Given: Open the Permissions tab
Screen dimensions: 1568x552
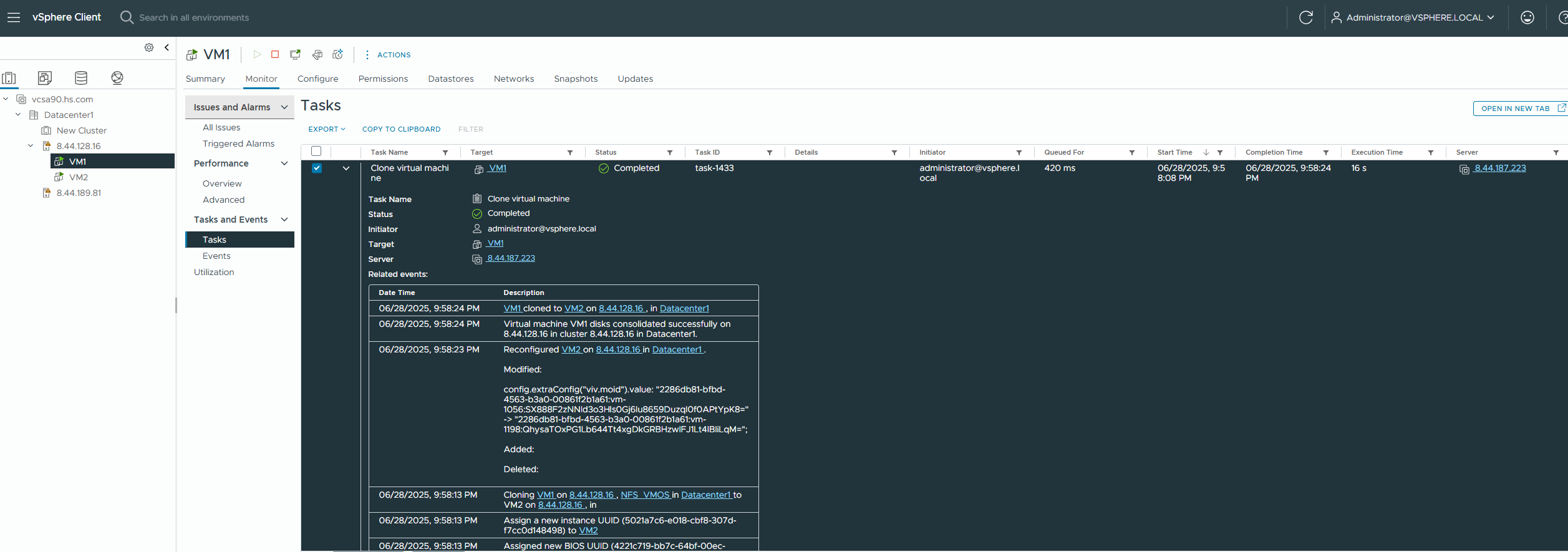Looking at the screenshot, I should [383, 79].
